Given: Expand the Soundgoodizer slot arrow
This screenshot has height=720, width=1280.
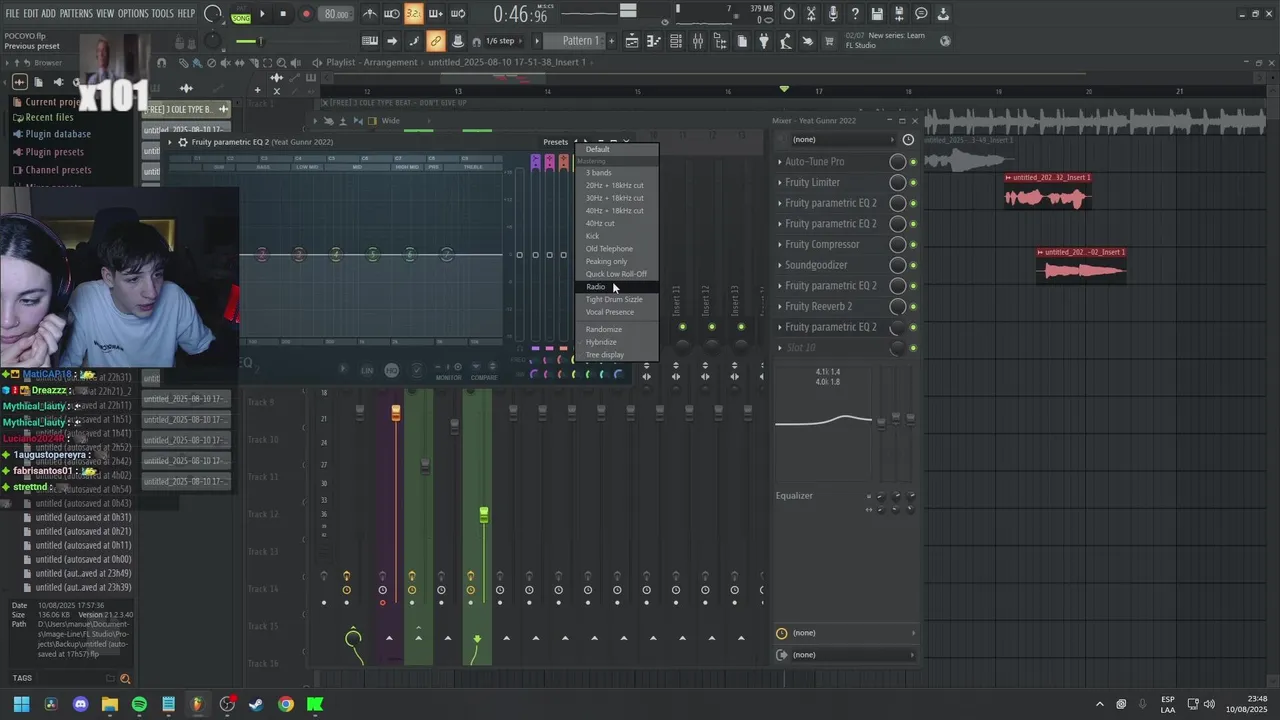Looking at the screenshot, I should (x=780, y=265).
